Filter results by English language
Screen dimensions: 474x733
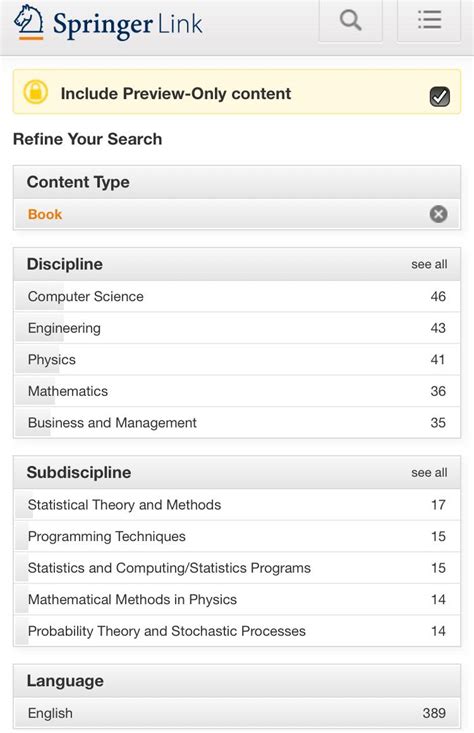coord(237,713)
